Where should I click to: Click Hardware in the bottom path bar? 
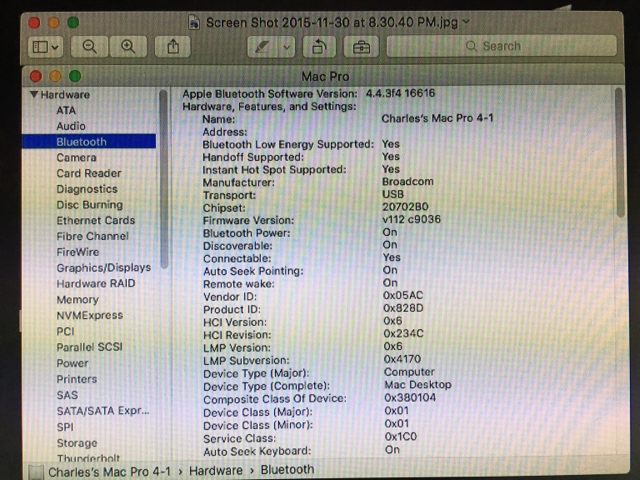(x=216, y=471)
